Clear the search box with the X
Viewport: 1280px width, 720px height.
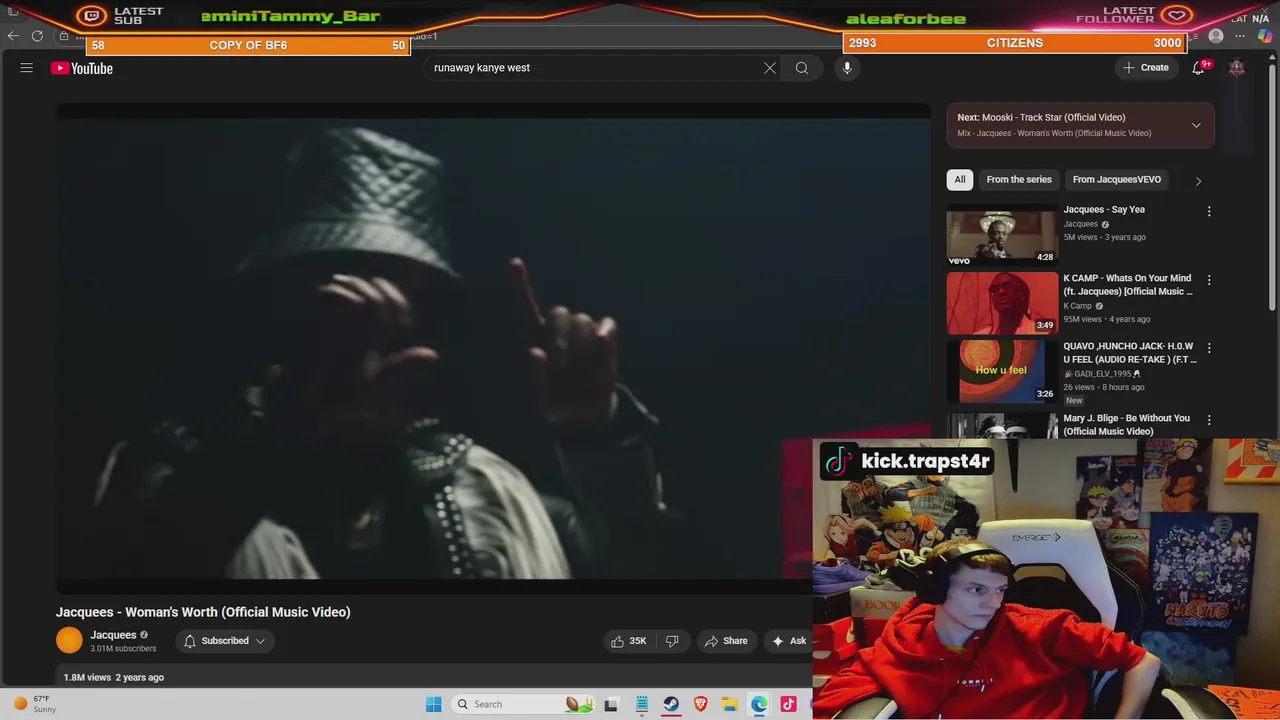[770, 68]
